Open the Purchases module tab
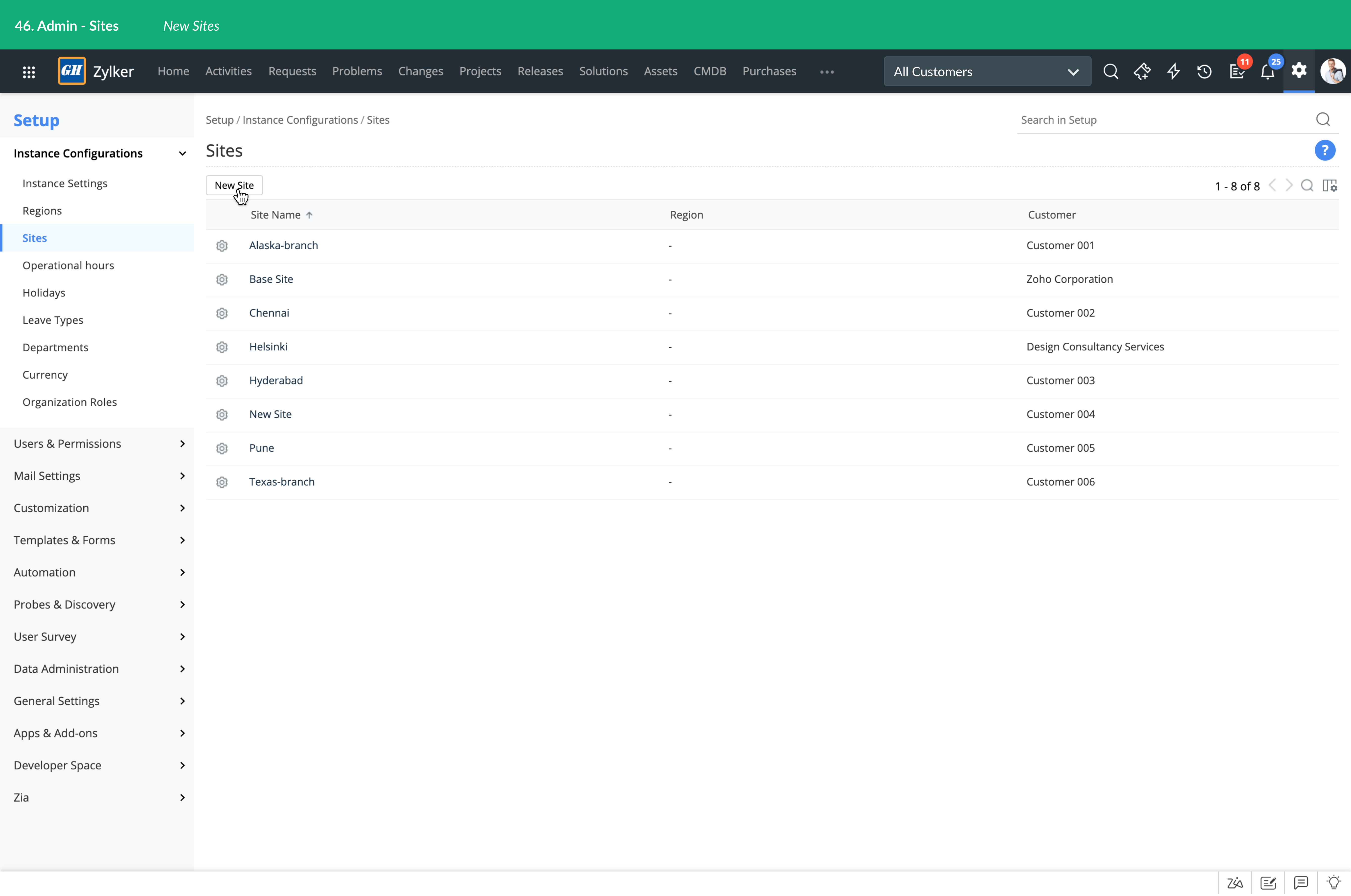This screenshot has width=1351, height=896. point(769,71)
